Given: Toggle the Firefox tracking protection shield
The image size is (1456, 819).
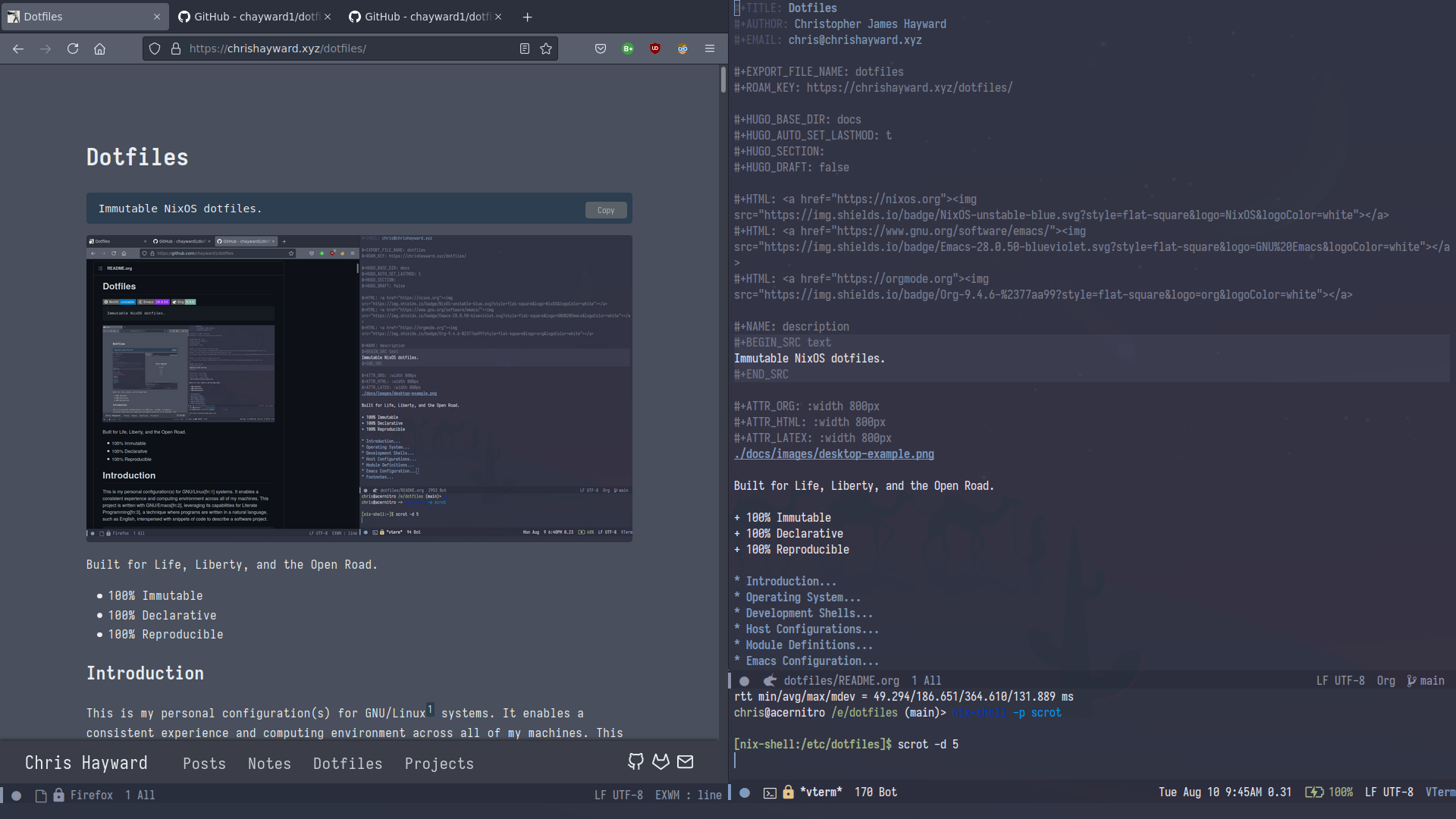Looking at the screenshot, I should pos(154,48).
